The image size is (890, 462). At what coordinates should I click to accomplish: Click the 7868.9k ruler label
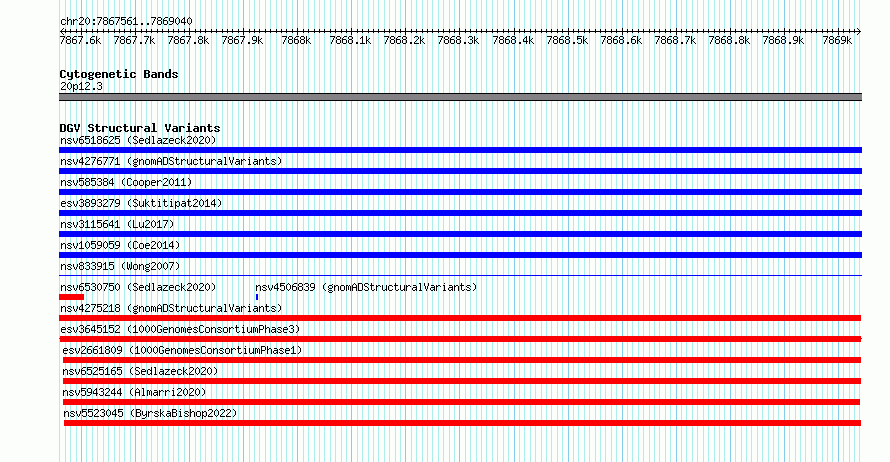(x=783, y=41)
